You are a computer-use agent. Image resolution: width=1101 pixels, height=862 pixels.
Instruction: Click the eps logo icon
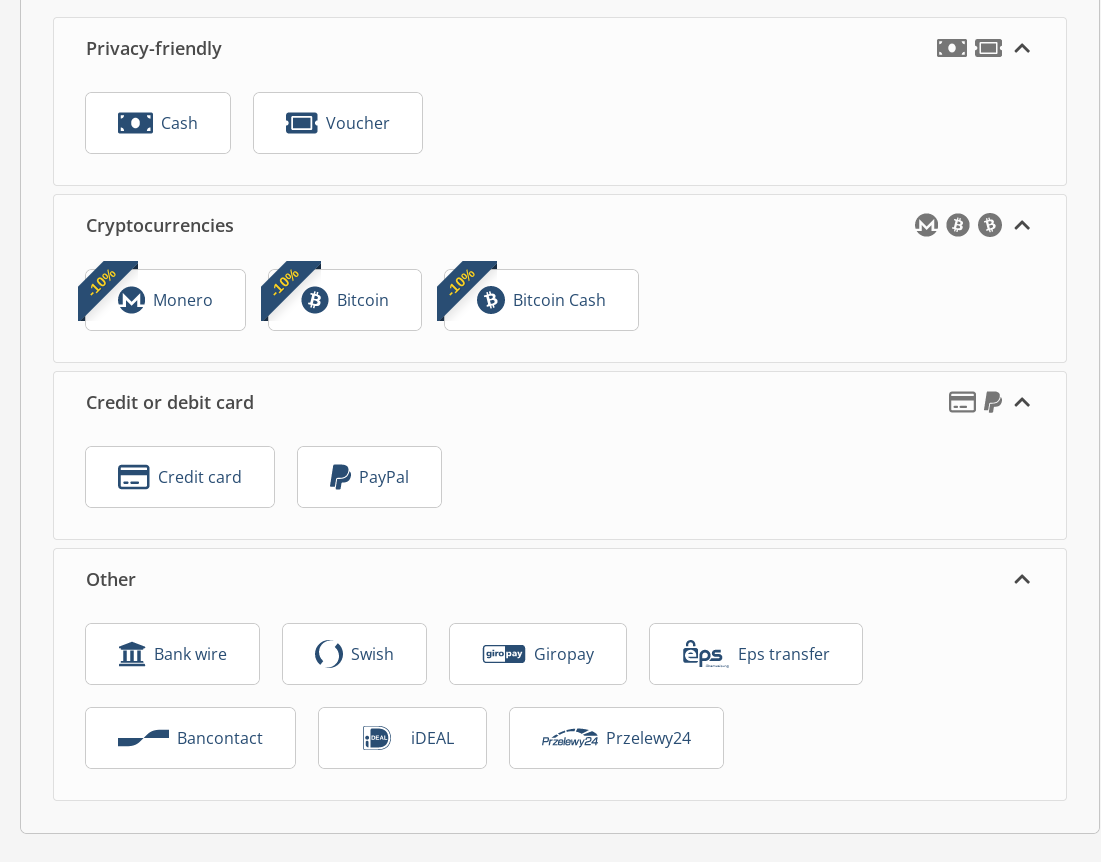tap(704, 654)
